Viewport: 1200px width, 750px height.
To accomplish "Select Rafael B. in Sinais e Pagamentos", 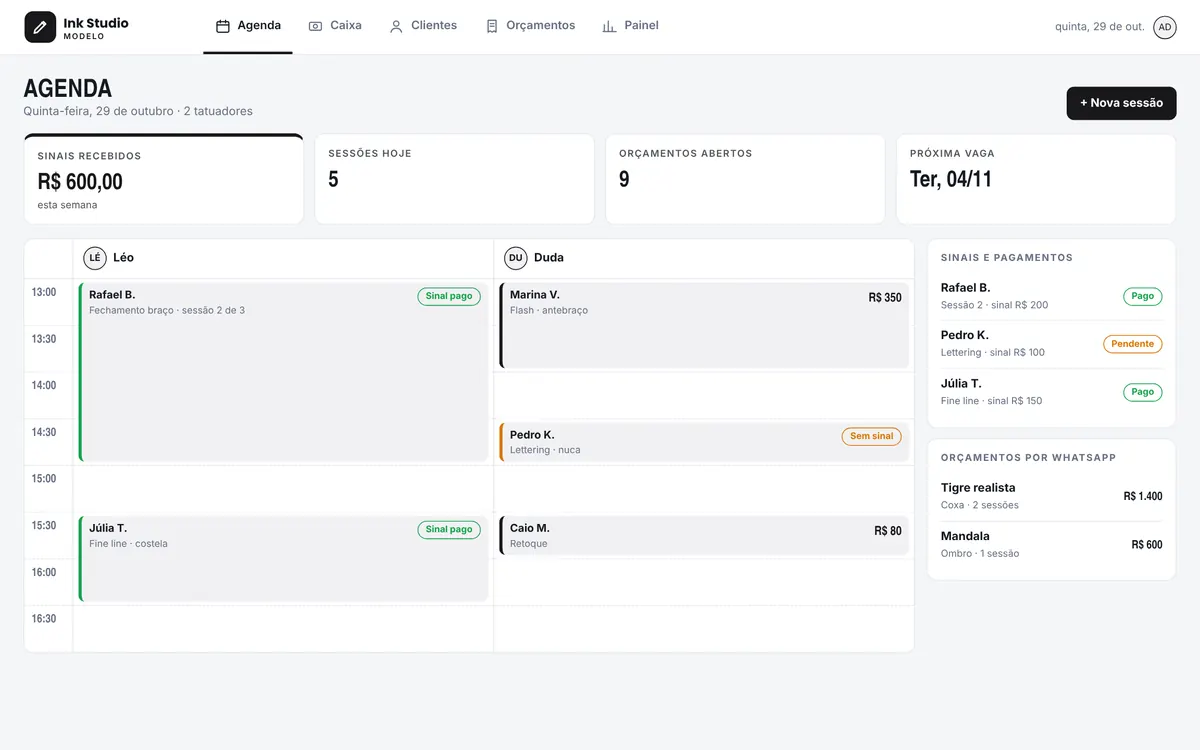I will [x=1052, y=296].
